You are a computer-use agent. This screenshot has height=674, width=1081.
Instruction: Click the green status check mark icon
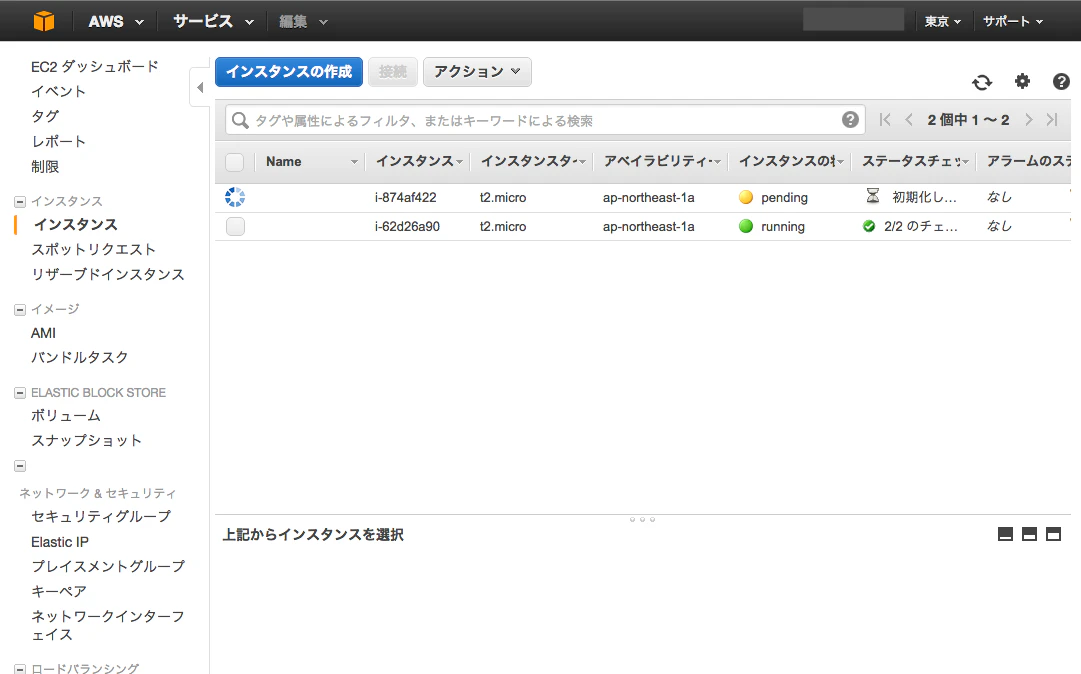click(x=869, y=226)
